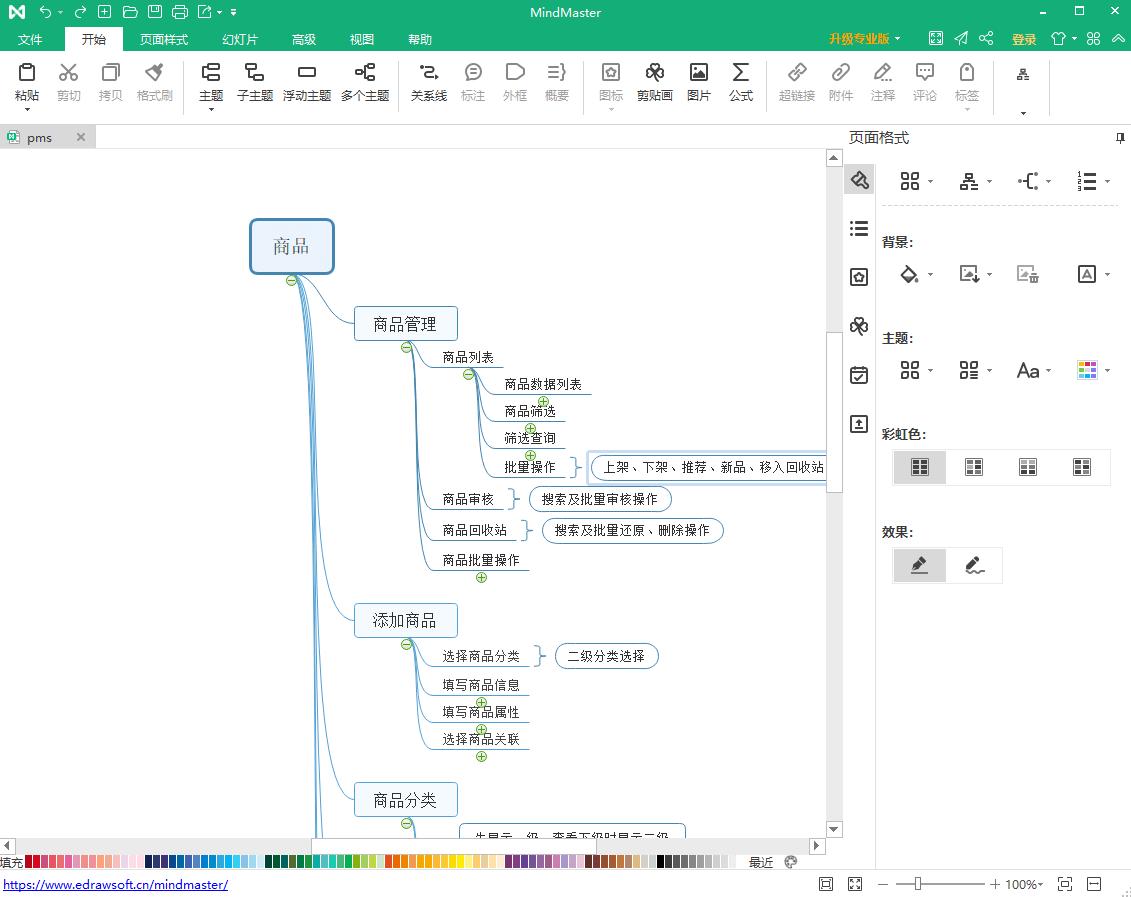Insert a picture via 图片
This screenshot has height=897, width=1131.
point(699,82)
